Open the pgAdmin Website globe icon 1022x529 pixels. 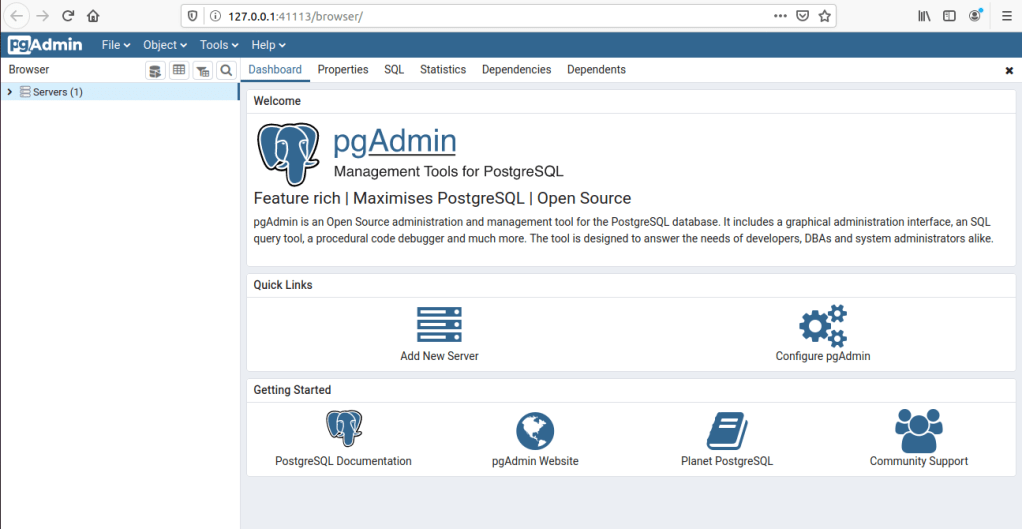pos(535,430)
